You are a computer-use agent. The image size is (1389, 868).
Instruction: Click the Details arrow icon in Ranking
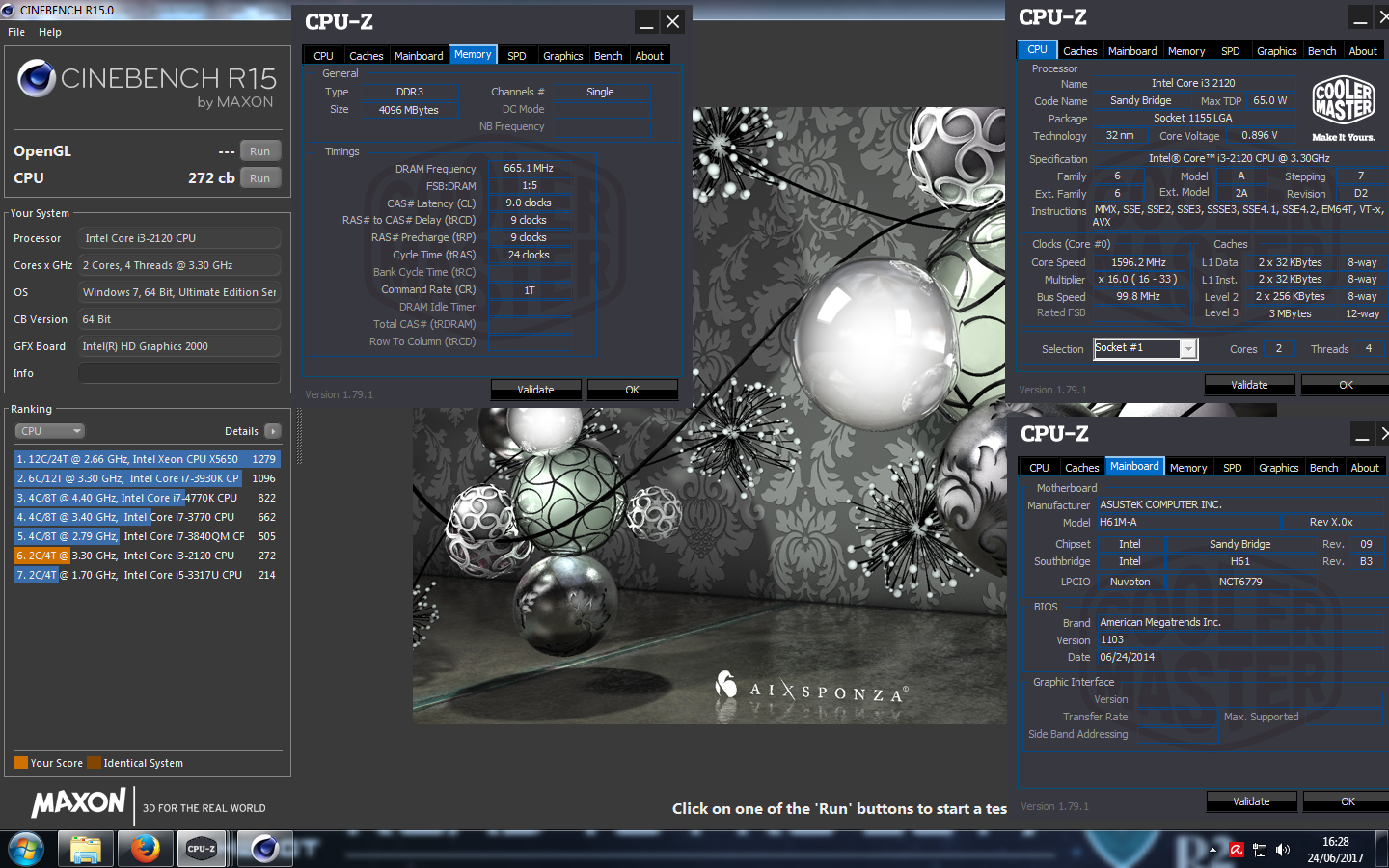coord(273,431)
